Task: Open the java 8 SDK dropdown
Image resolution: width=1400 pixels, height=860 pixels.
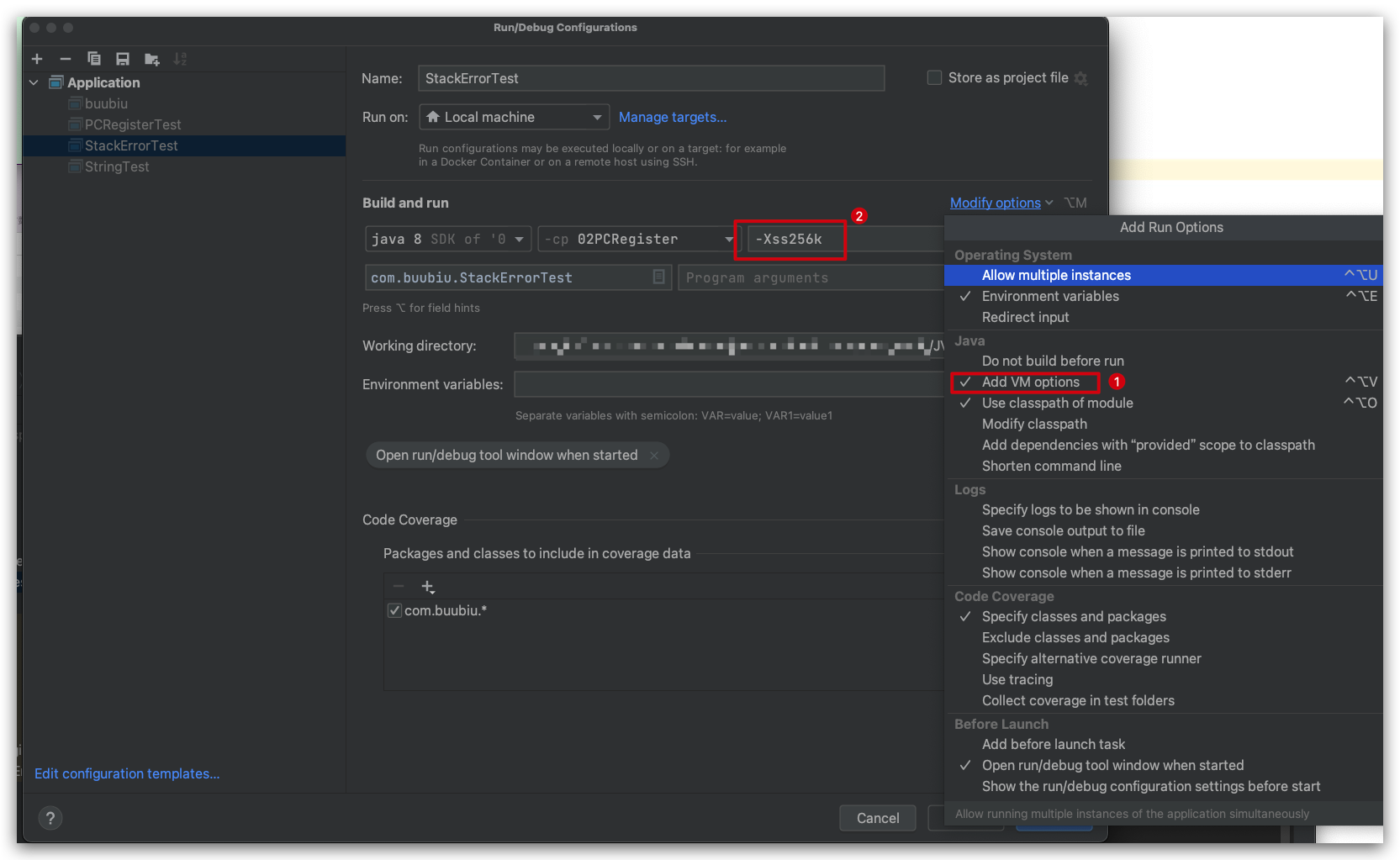Action: pyautogui.click(x=447, y=240)
